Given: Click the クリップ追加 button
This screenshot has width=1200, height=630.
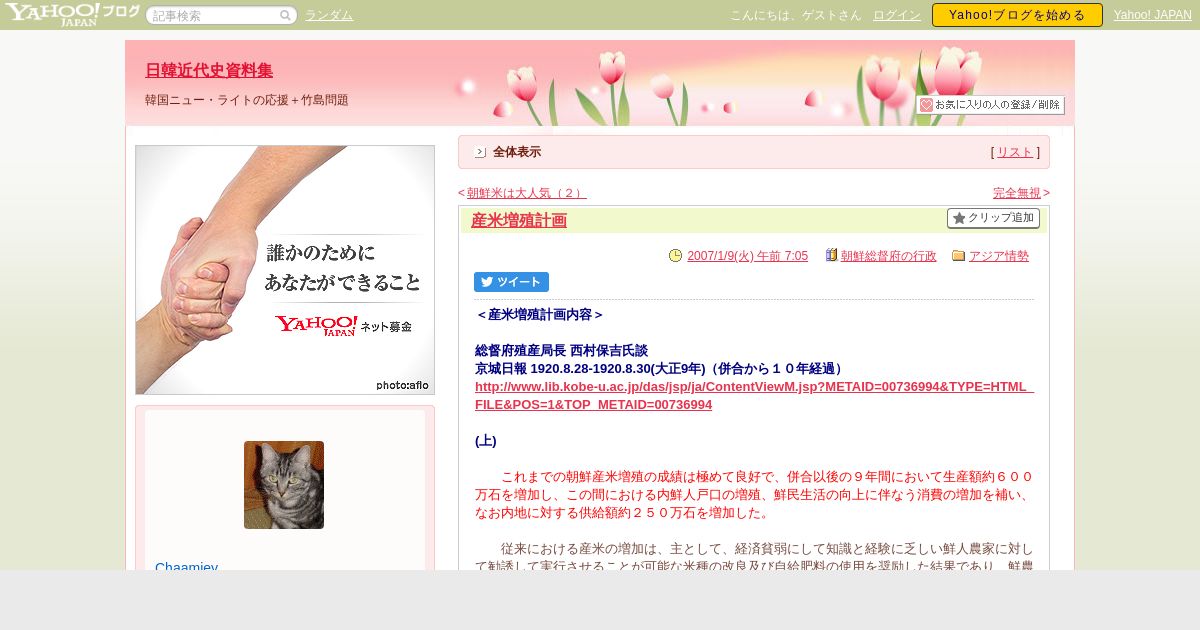Looking at the screenshot, I should click(x=993, y=218).
